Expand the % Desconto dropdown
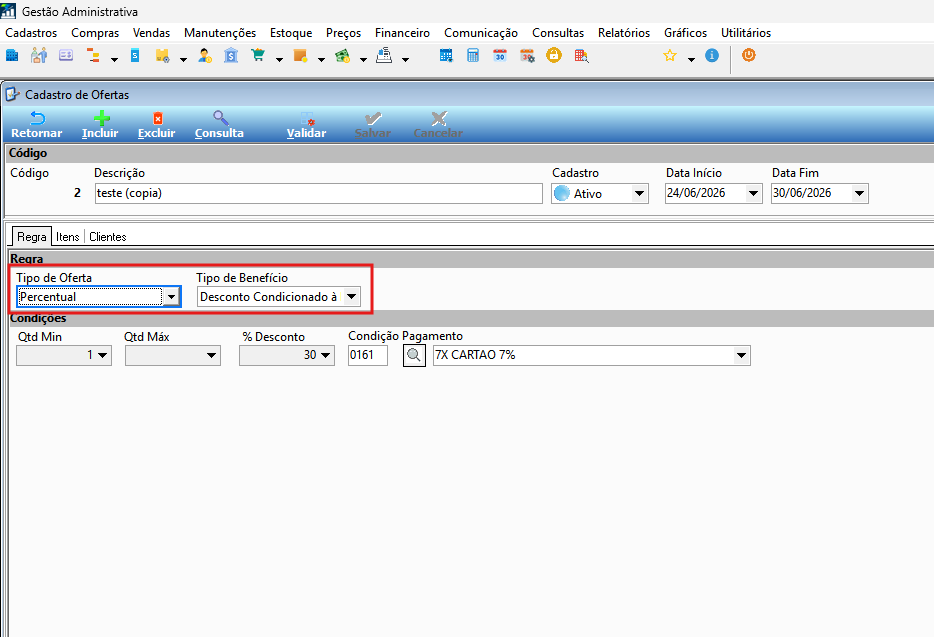The height and width of the screenshot is (637, 934). pos(325,356)
